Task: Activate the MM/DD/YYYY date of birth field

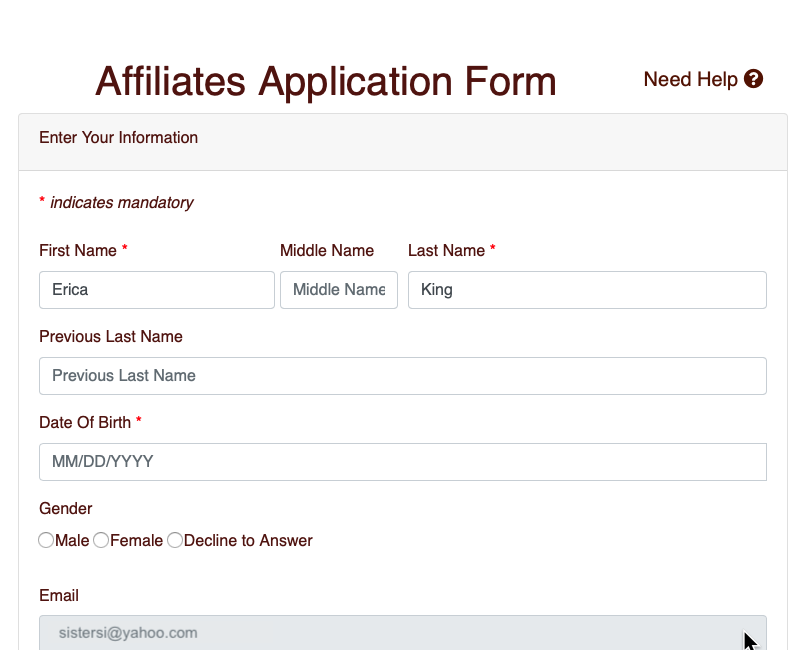Action: click(x=402, y=462)
